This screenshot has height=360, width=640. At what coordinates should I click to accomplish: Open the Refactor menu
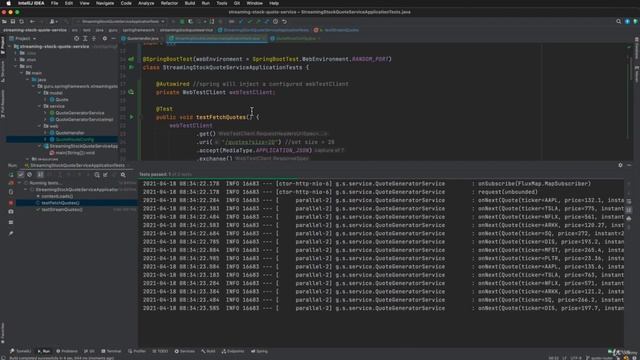169,3
